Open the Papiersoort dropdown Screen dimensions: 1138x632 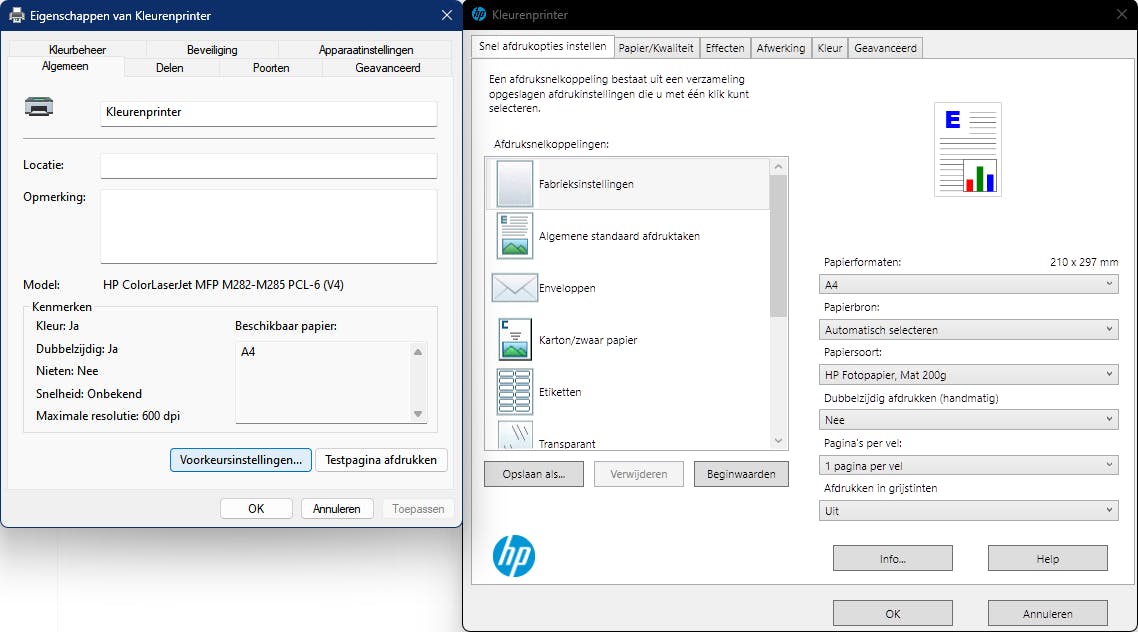[x=968, y=375]
